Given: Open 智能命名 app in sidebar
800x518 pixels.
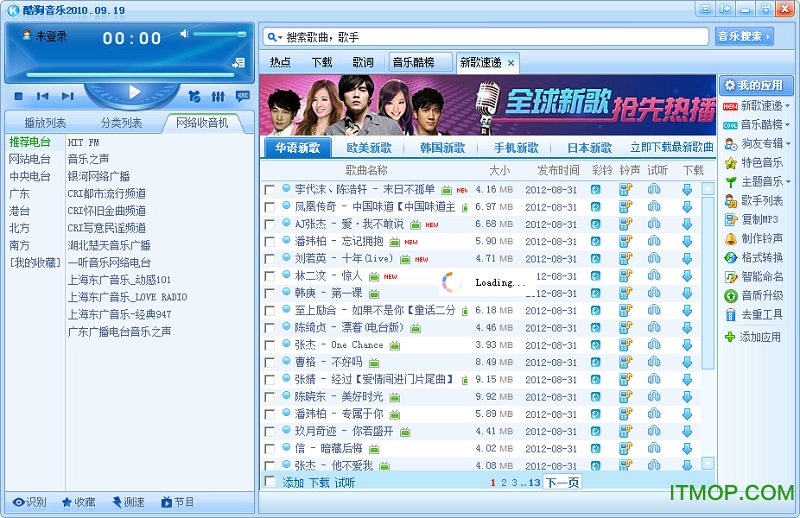Looking at the screenshot, I should 754,277.
